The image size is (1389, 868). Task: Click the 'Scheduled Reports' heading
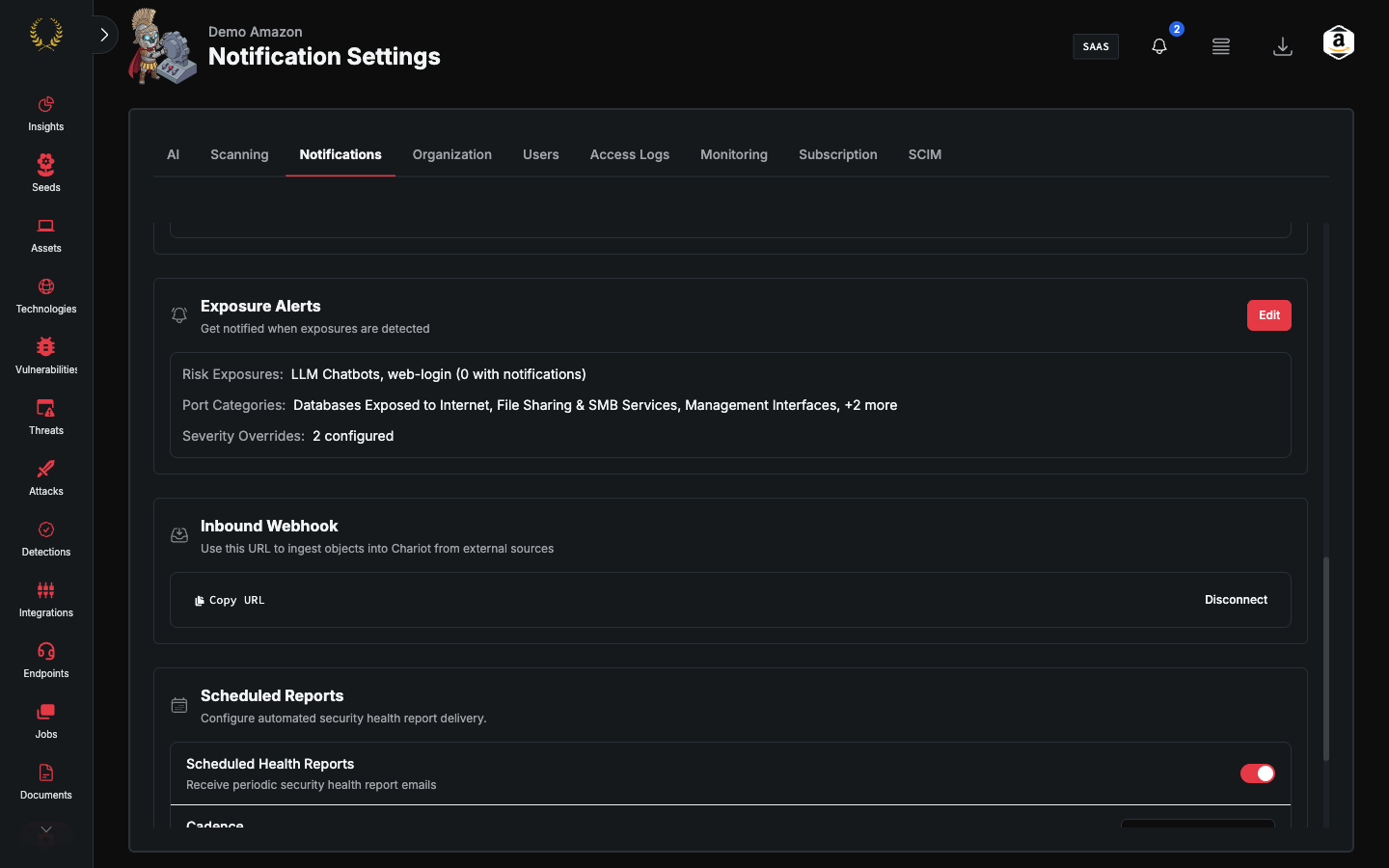click(272, 695)
